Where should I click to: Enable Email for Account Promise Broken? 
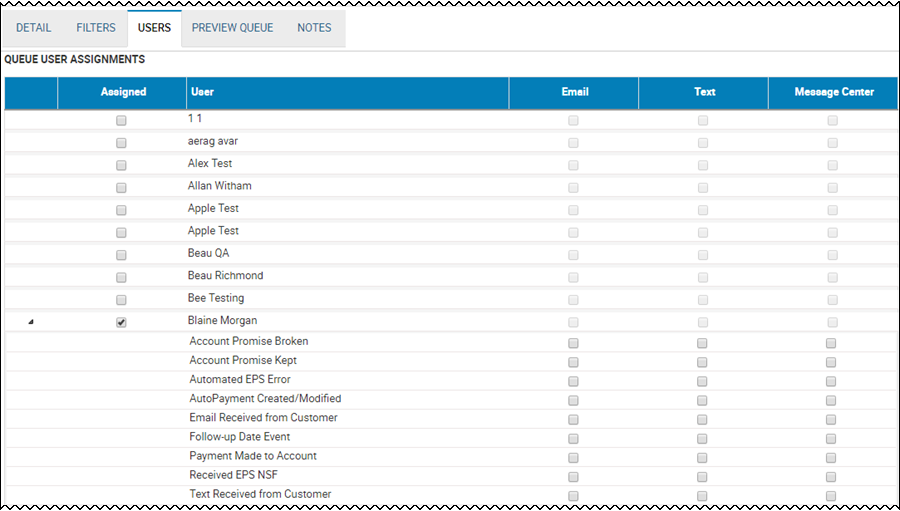tap(573, 343)
